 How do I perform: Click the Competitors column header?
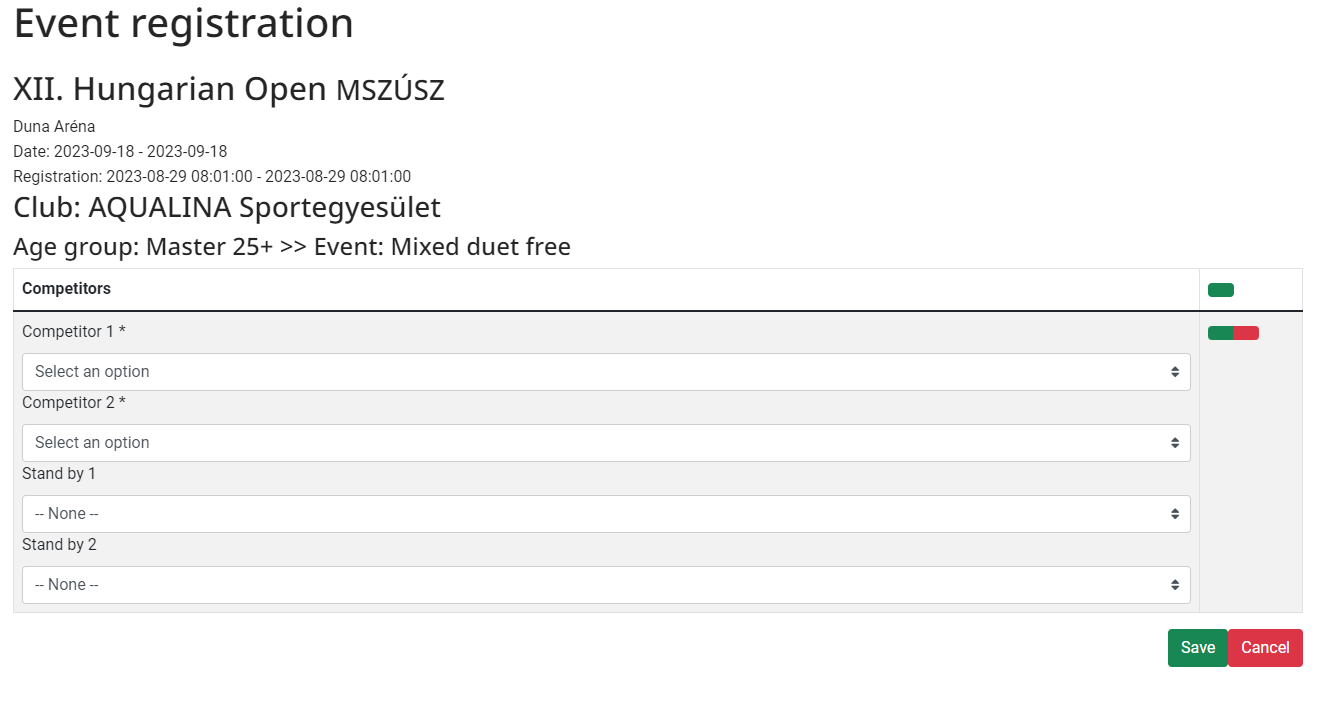(66, 289)
